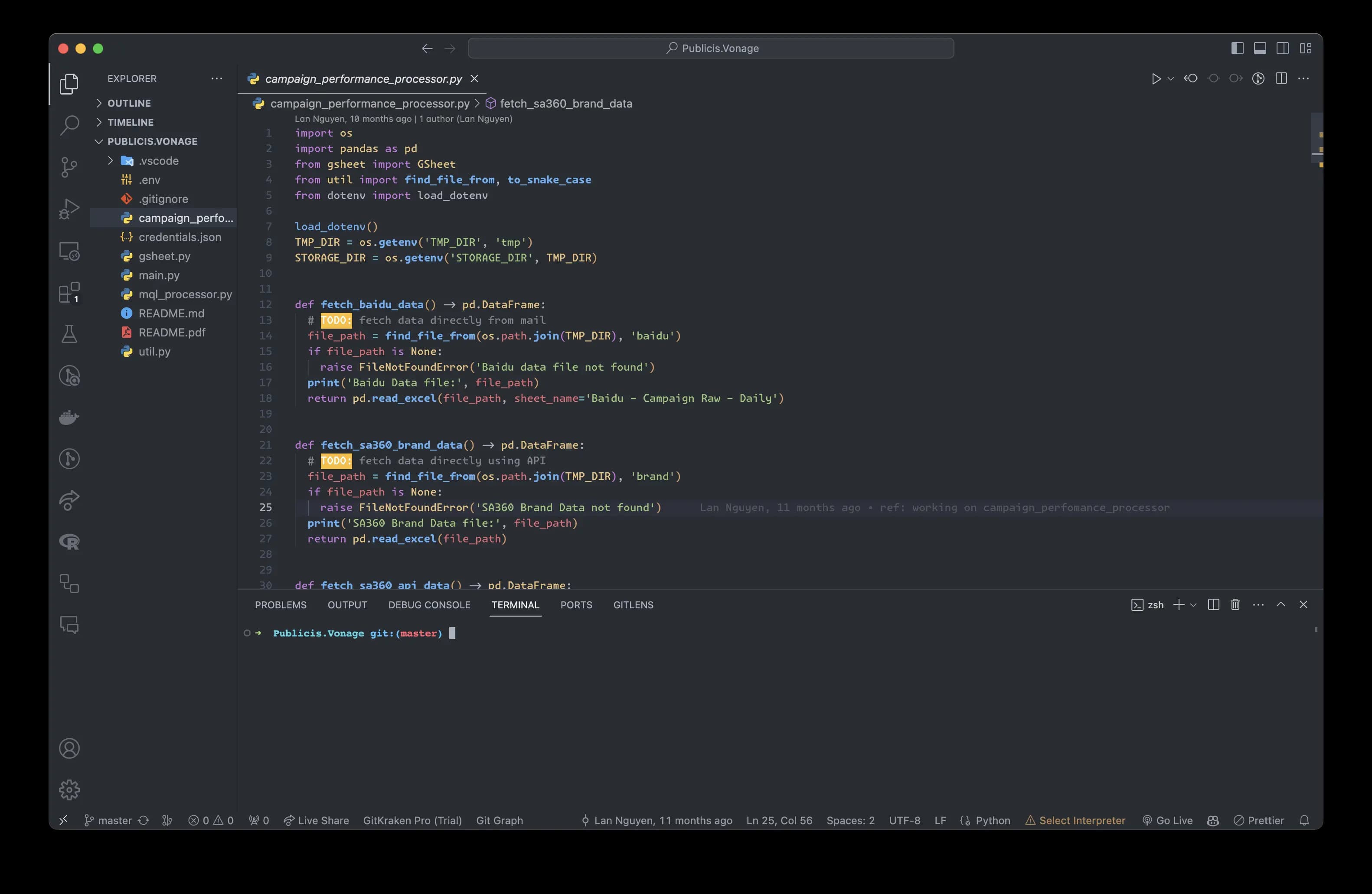Open the Live Share arrow view
The height and width of the screenshot is (894, 1372).
(69, 500)
